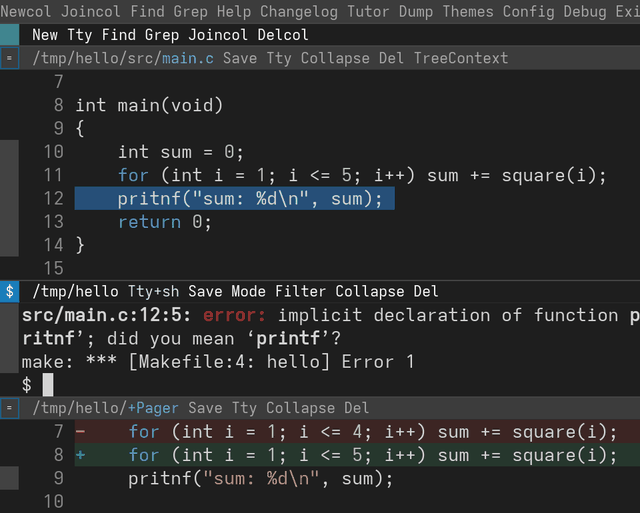The image size is (640, 513).
Task: Click line number 15 in main.c
Action: [53, 269]
